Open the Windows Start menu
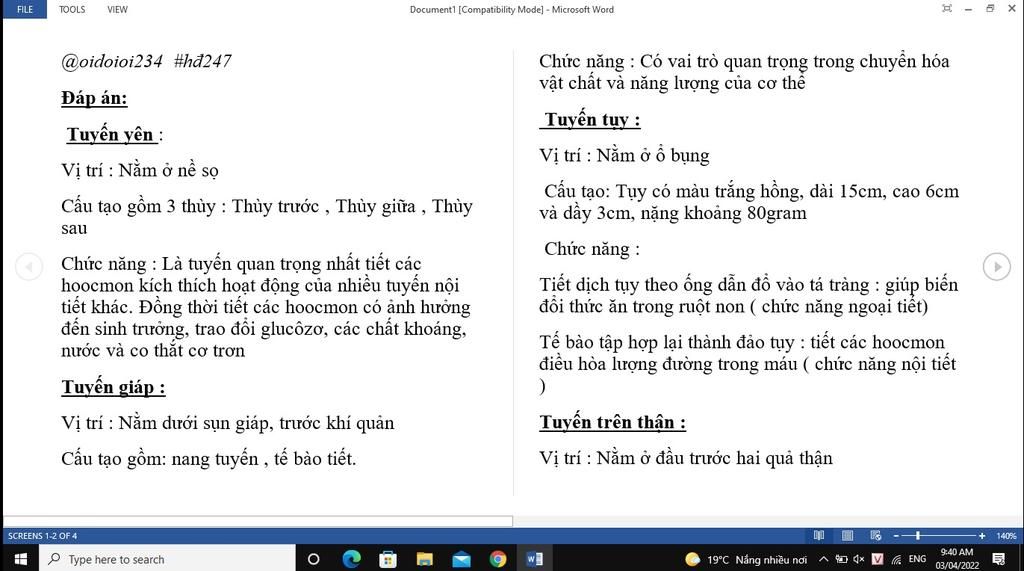The width and height of the screenshot is (1024, 571). [20, 559]
